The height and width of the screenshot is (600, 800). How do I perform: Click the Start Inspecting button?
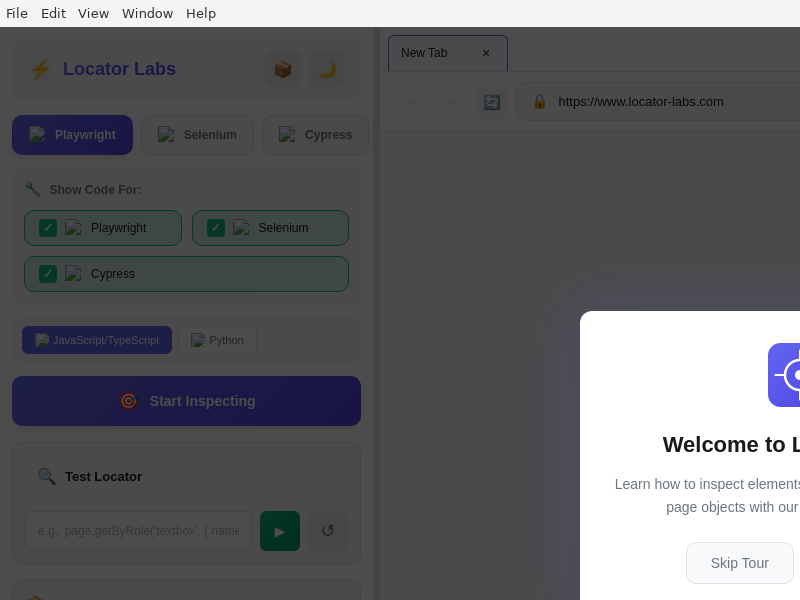point(186,401)
